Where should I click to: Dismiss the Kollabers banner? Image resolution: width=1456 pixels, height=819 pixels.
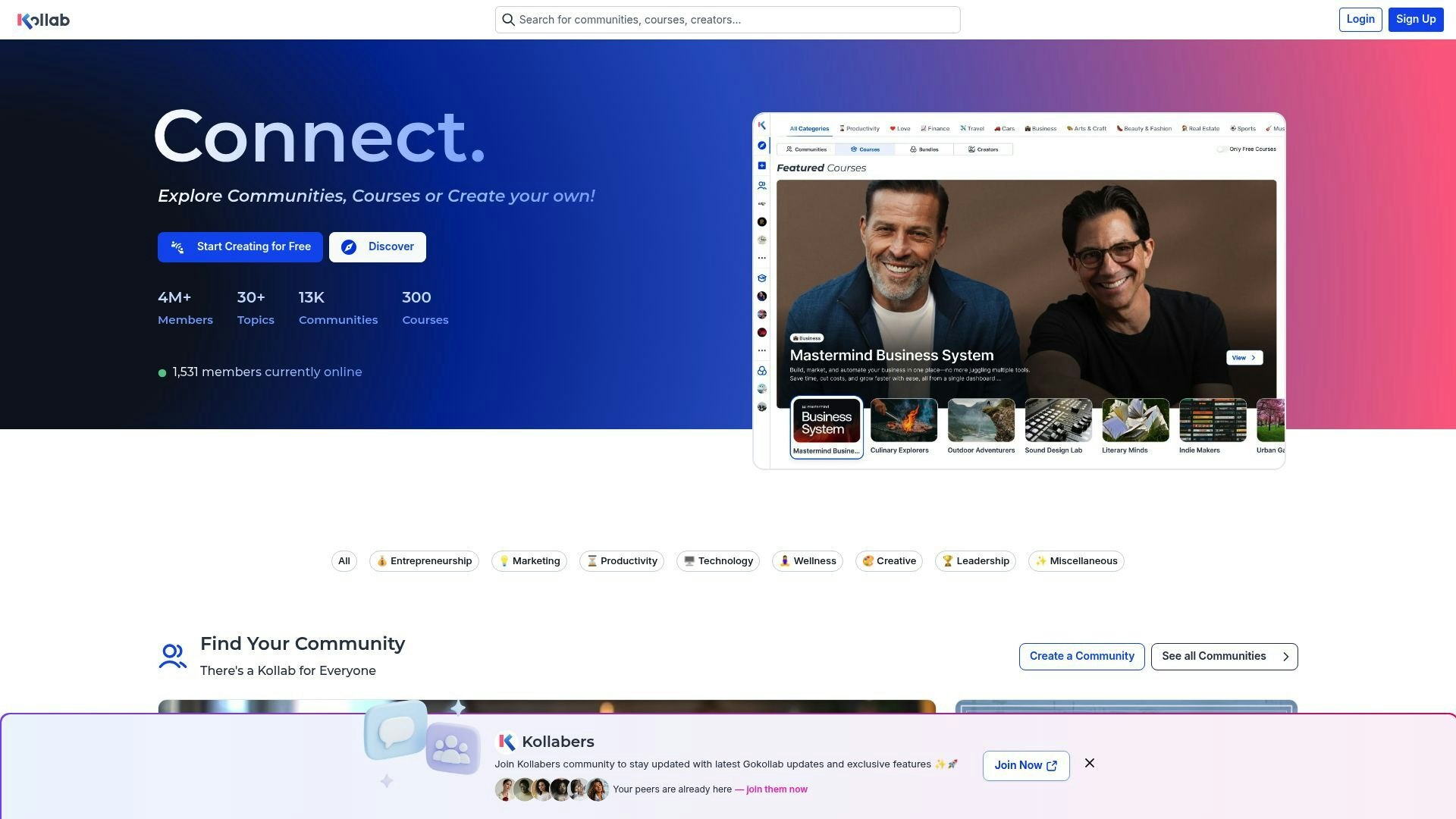(x=1090, y=763)
